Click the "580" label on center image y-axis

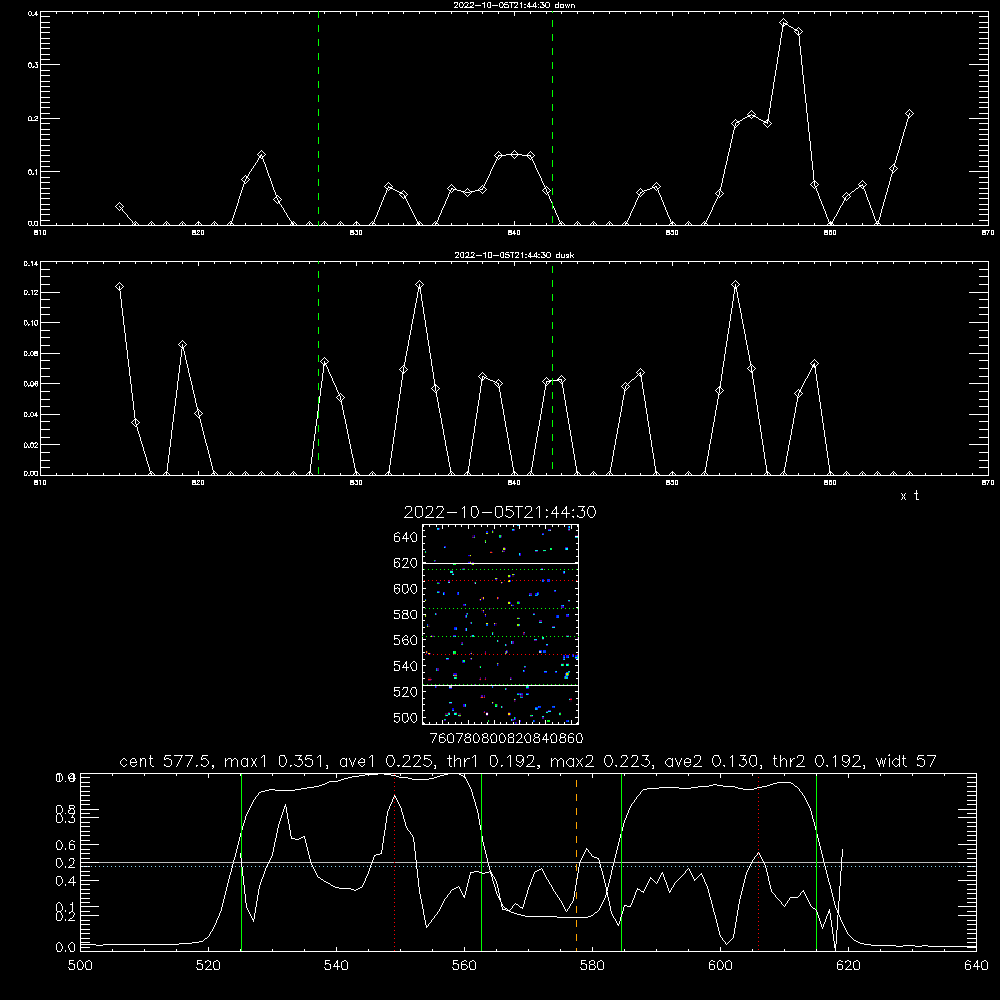click(406, 615)
